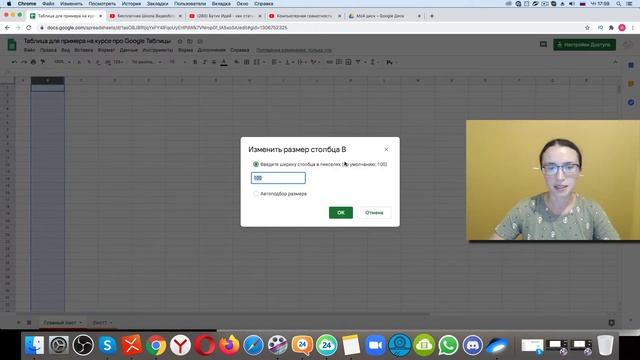640x360 pixels.
Task: Switch to the Главный лист sheet tab
Action: (62, 322)
